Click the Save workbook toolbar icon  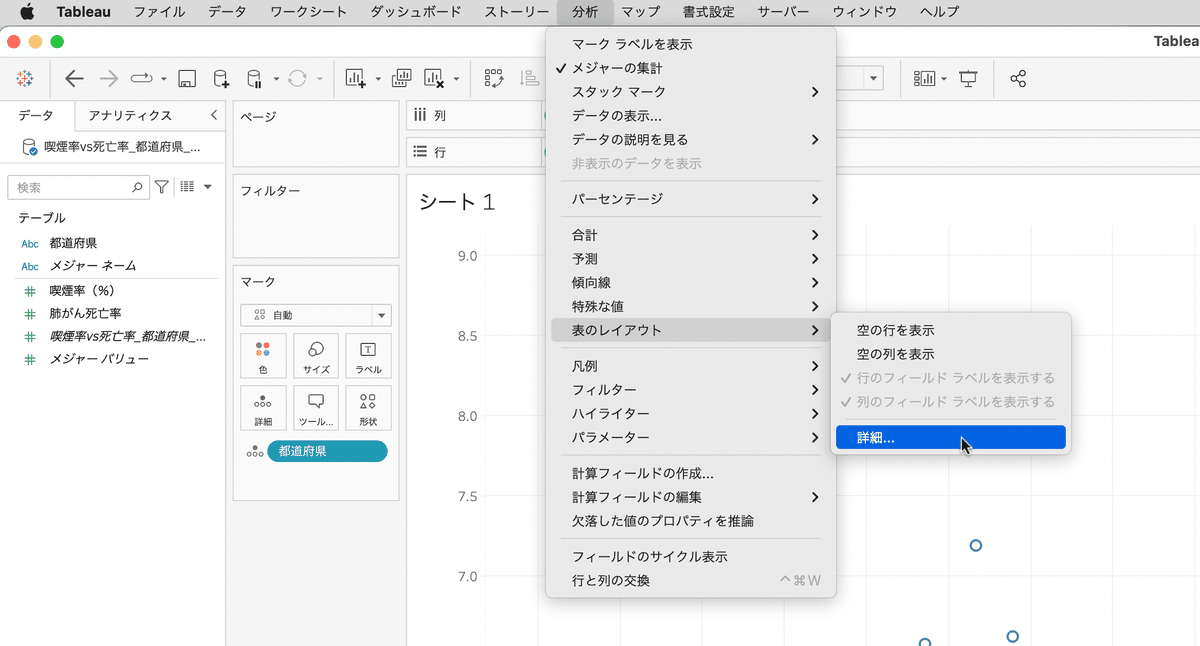(x=186, y=78)
